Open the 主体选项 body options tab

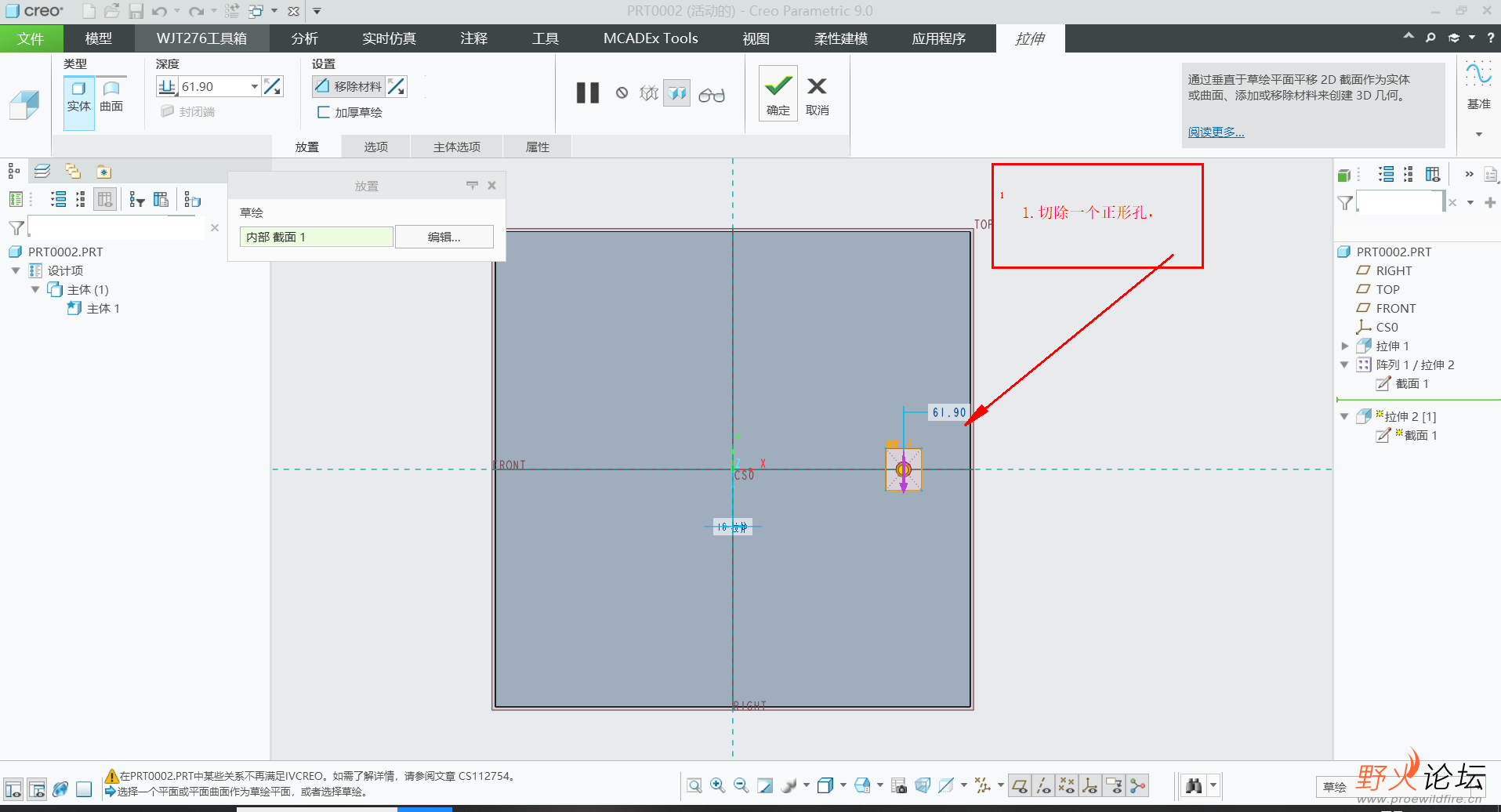(457, 147)
